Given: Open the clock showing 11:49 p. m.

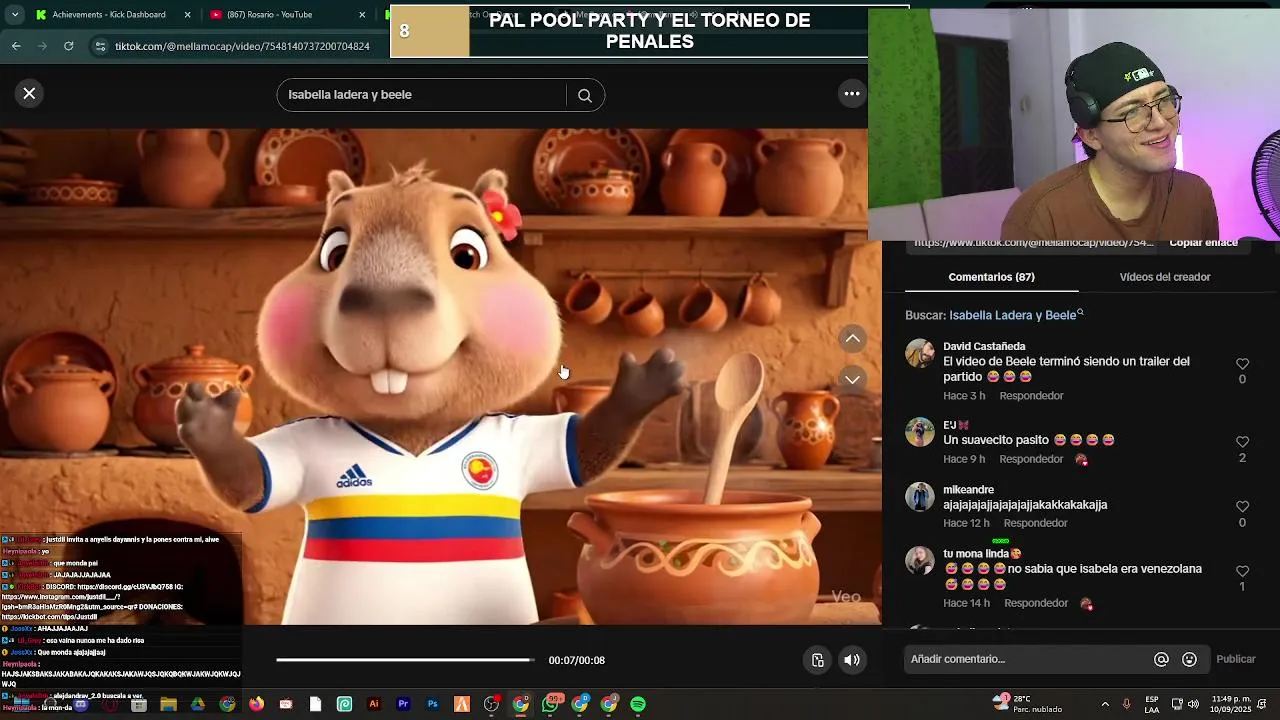Looking at the screenshot, I should click(1230, 704).
